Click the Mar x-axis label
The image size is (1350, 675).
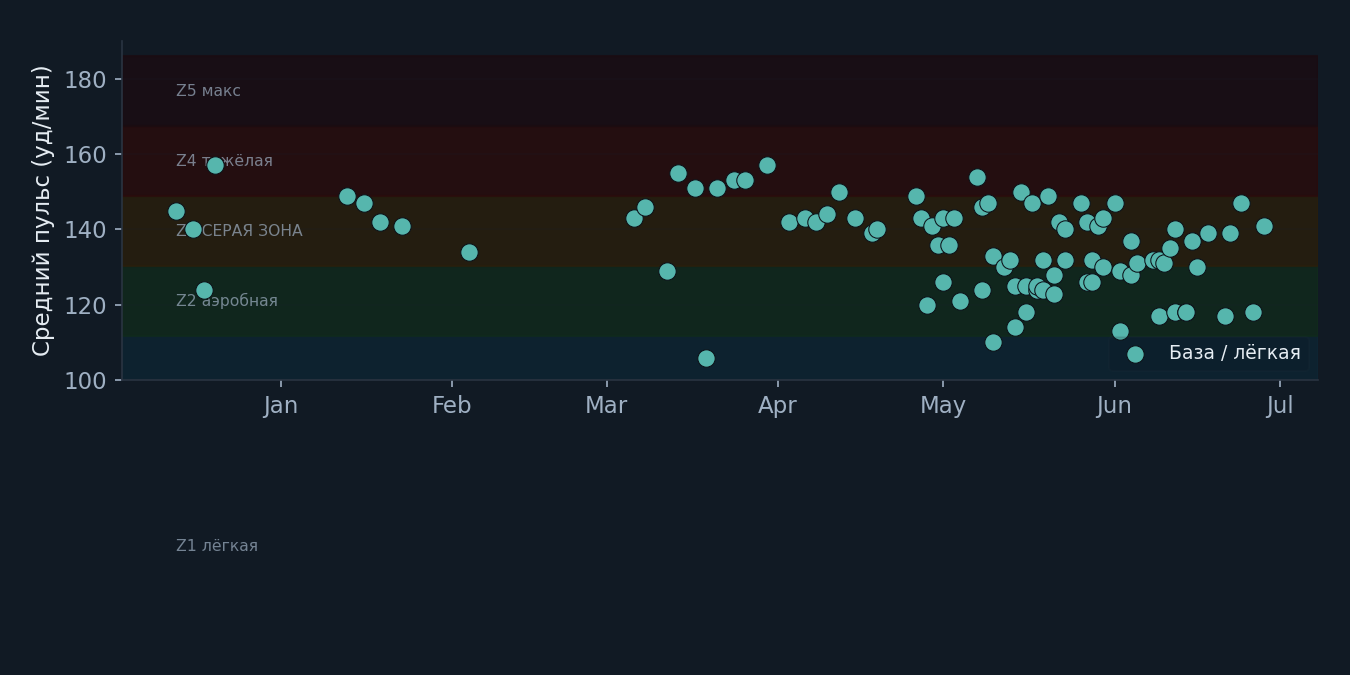pos(606,406)
